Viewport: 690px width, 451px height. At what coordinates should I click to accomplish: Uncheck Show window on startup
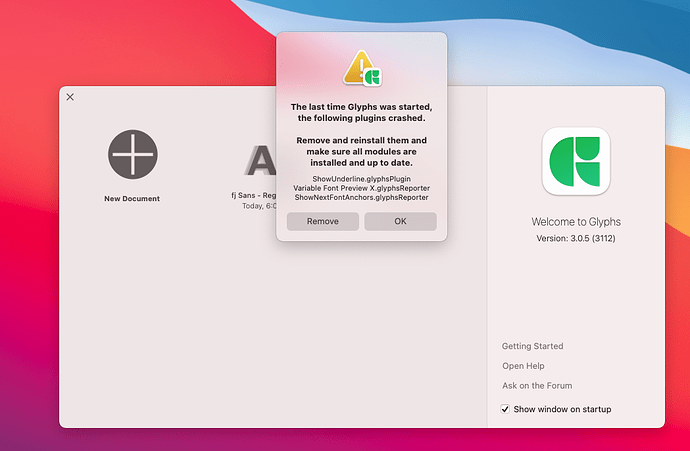(x=505, y=409)
